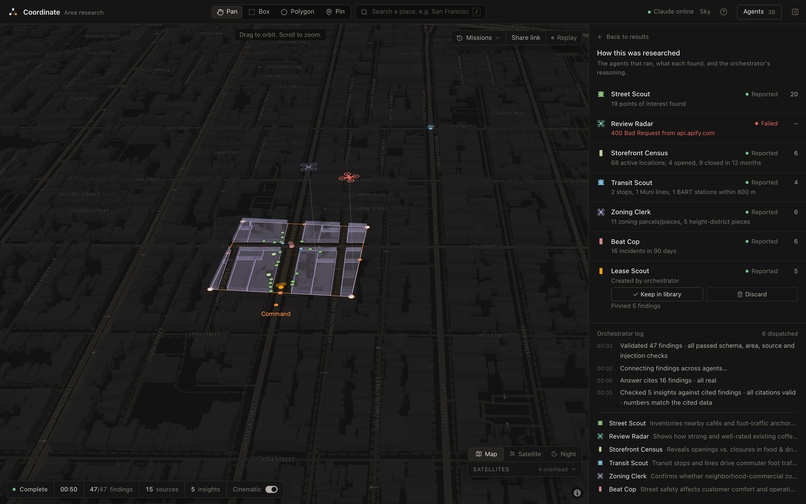806x504 pixels.
Task: Click the place search field
Action: click(420, 12)
